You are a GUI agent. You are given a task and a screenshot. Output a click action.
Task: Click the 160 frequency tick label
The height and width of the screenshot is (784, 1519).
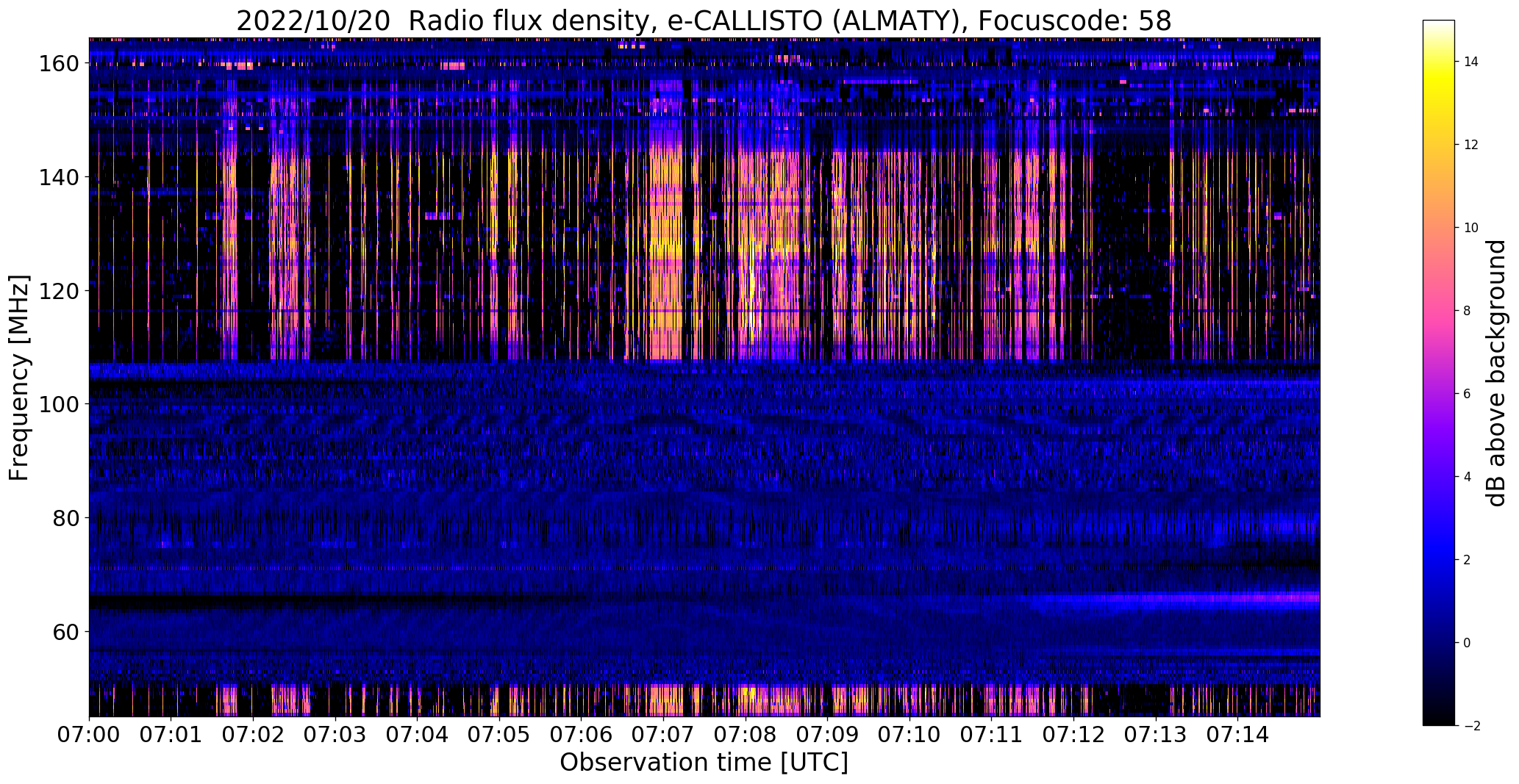pyautogui.click(x=60, y=64)
